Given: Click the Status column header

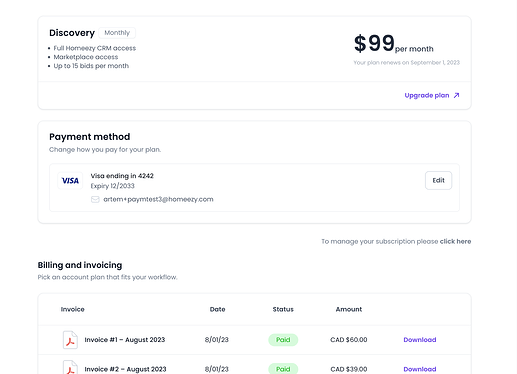Looking at the screenshot, I should click(x=283, y=309).
